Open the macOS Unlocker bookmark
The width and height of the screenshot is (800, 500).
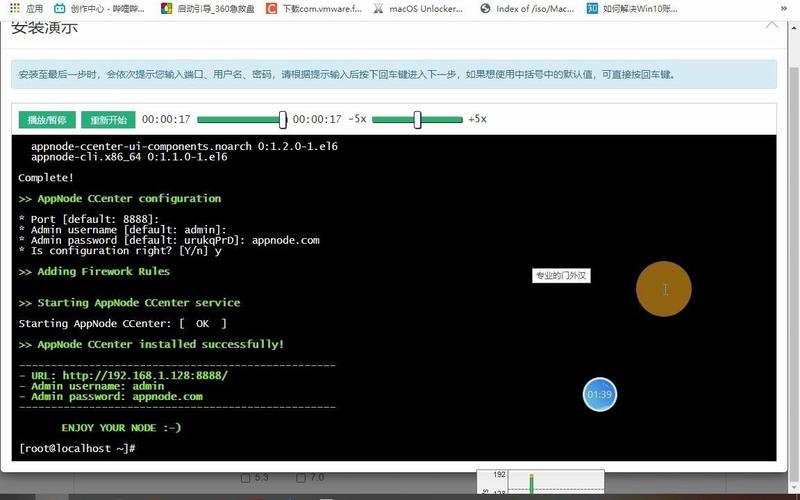pos(420,8)
